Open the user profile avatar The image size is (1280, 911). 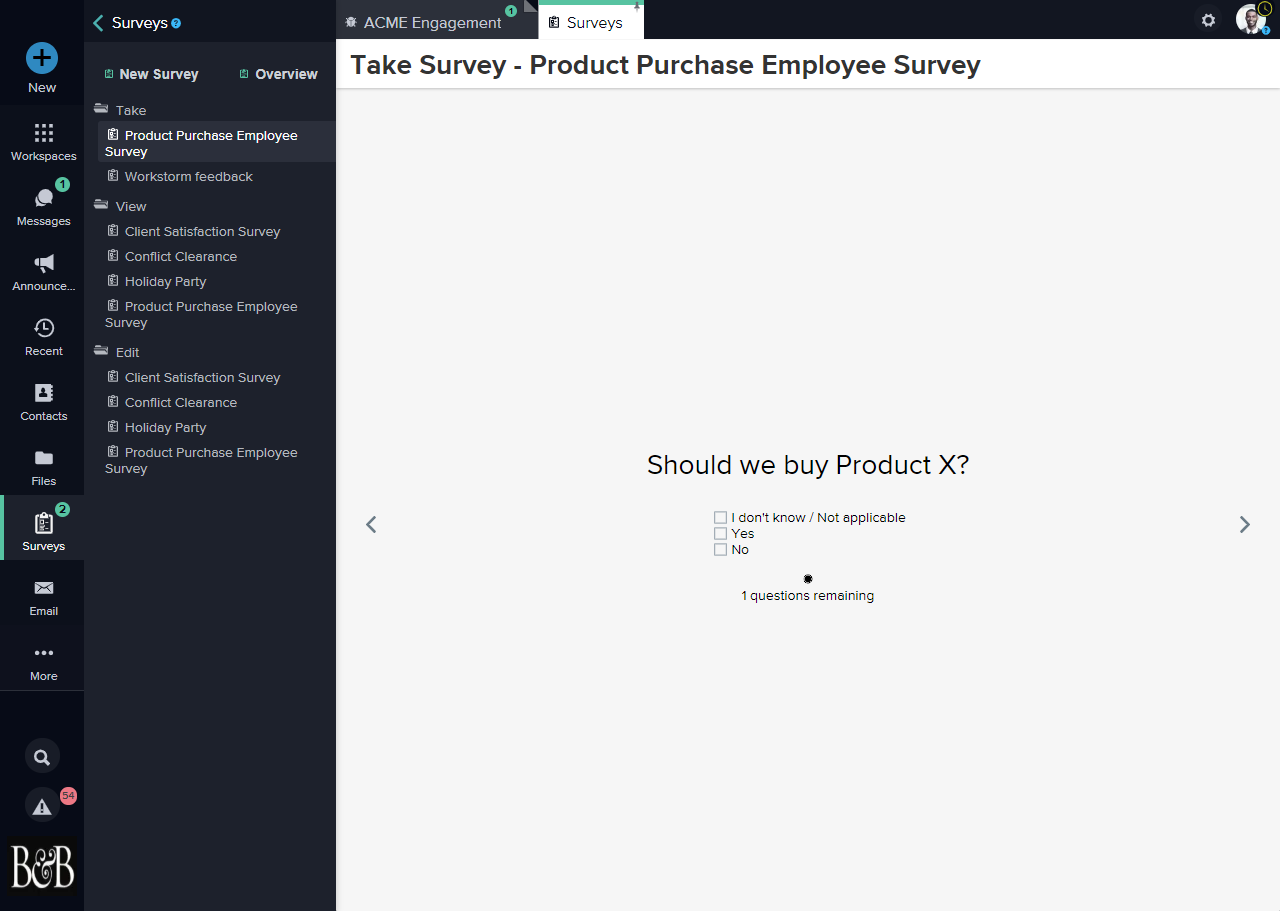point(1251,19)
